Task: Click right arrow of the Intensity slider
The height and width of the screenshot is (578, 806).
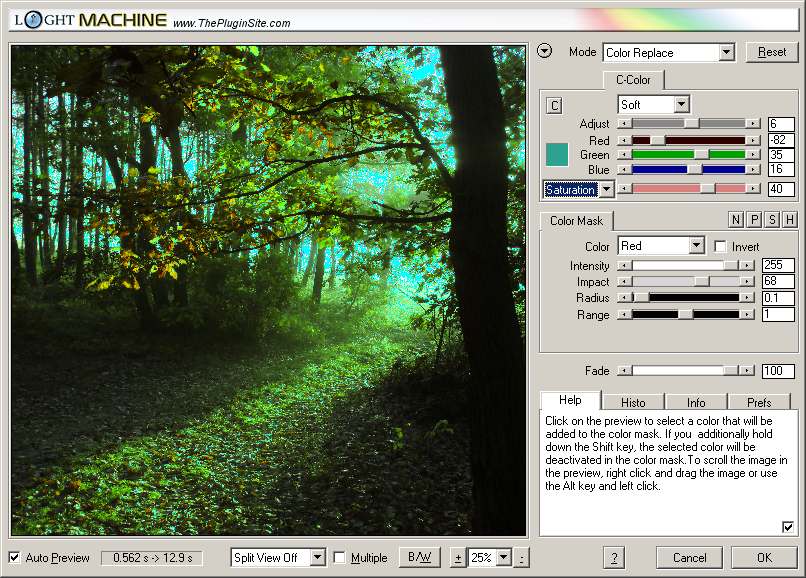Action: [x=746, y=265]
